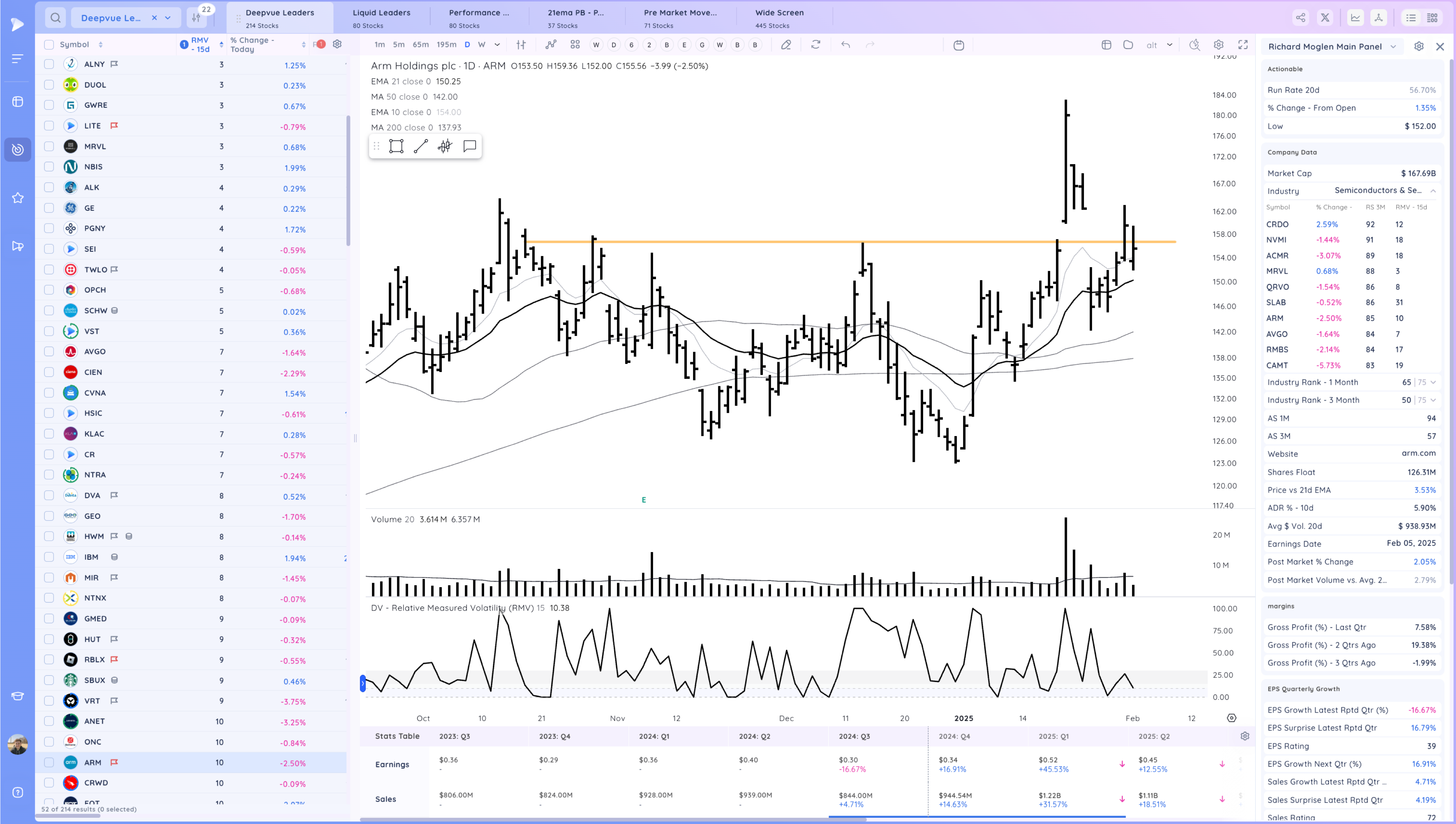Open the indicators icon in chart toolbar
This screenshot has height=824, width=1456.
[551, 45]
